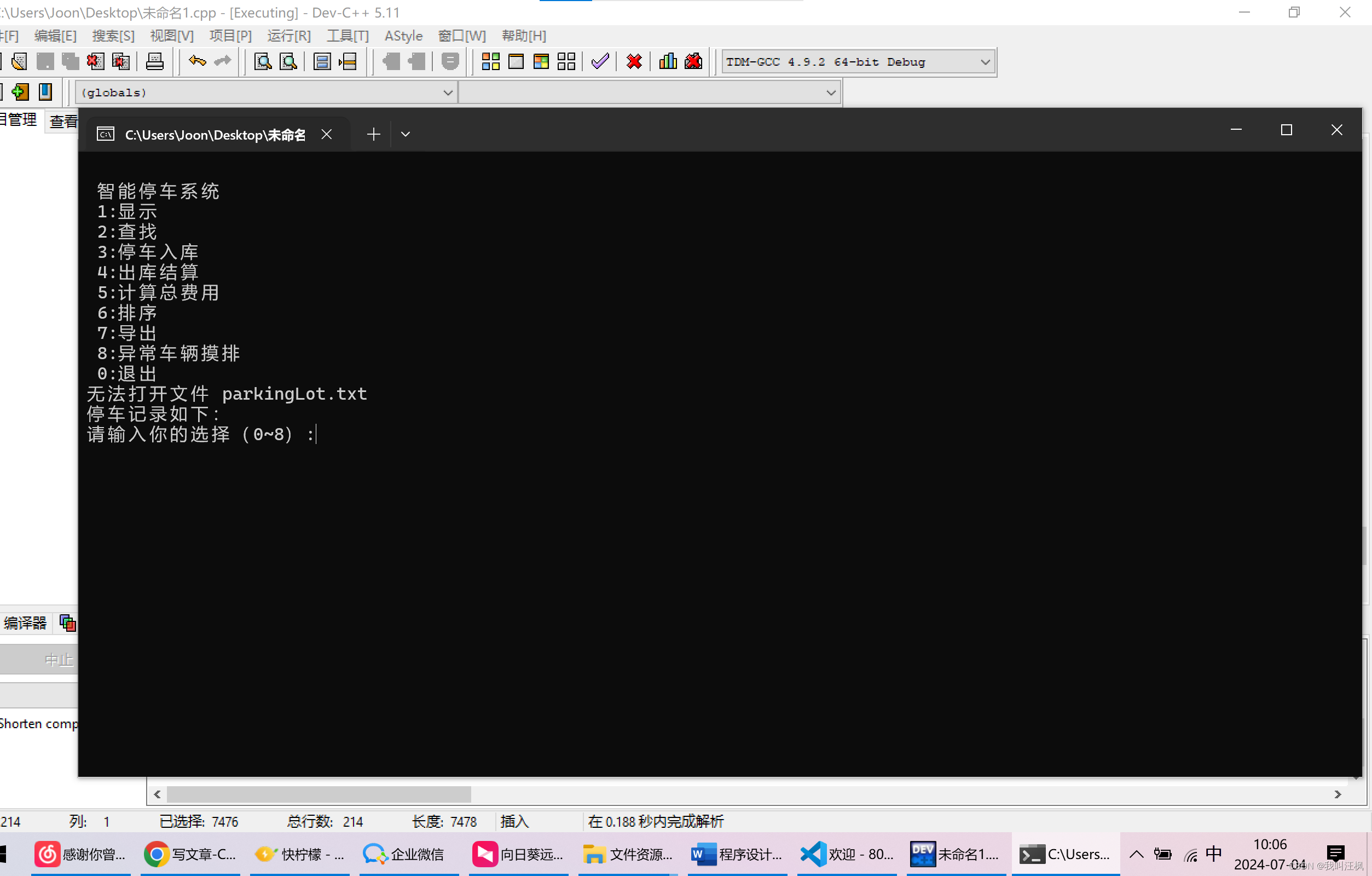The image size is (1372, 876).
Task: Click the Profile Analysis bar chart icon
Action: tap(668, 61)
